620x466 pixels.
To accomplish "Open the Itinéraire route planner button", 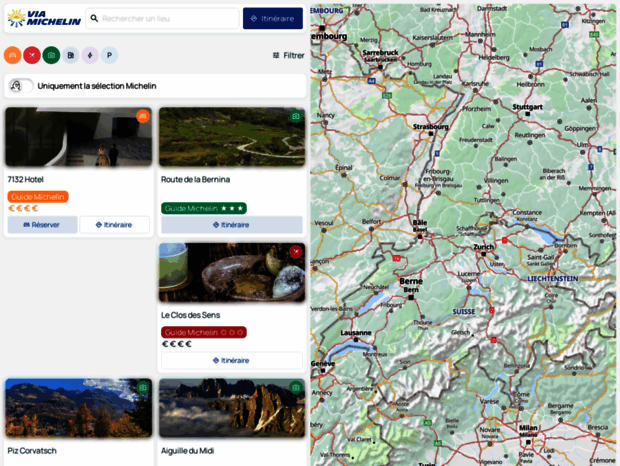I will click(x=273, y=18).
